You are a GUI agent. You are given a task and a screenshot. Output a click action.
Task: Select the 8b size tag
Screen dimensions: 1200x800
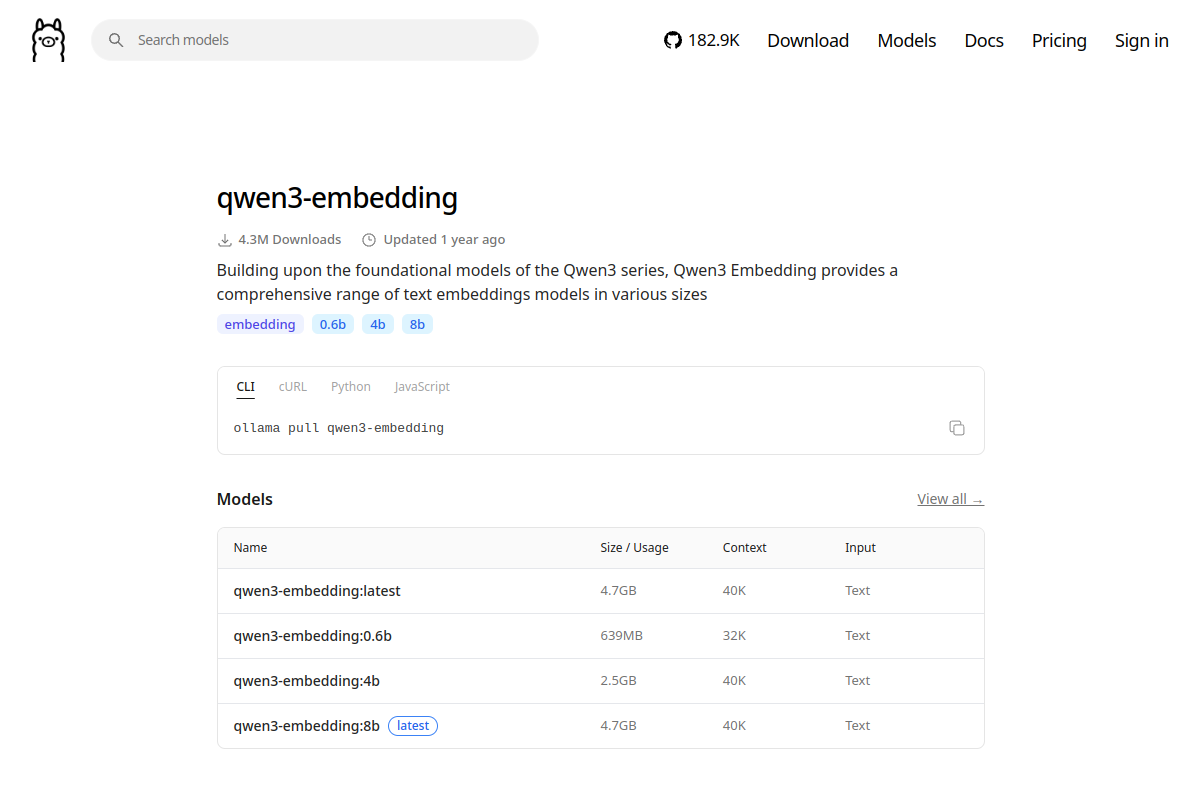pos(417,324)
